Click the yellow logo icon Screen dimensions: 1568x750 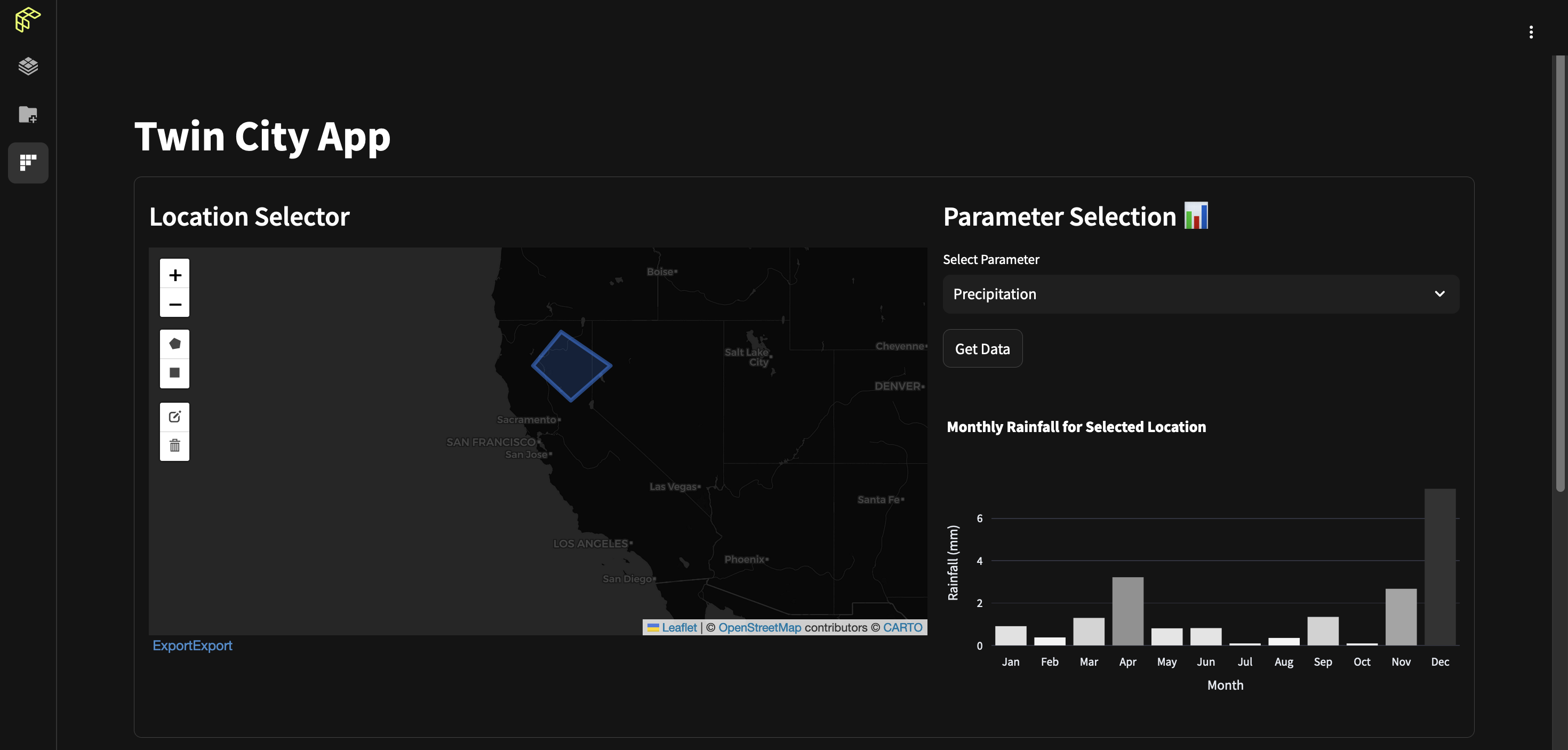(28, 20)
